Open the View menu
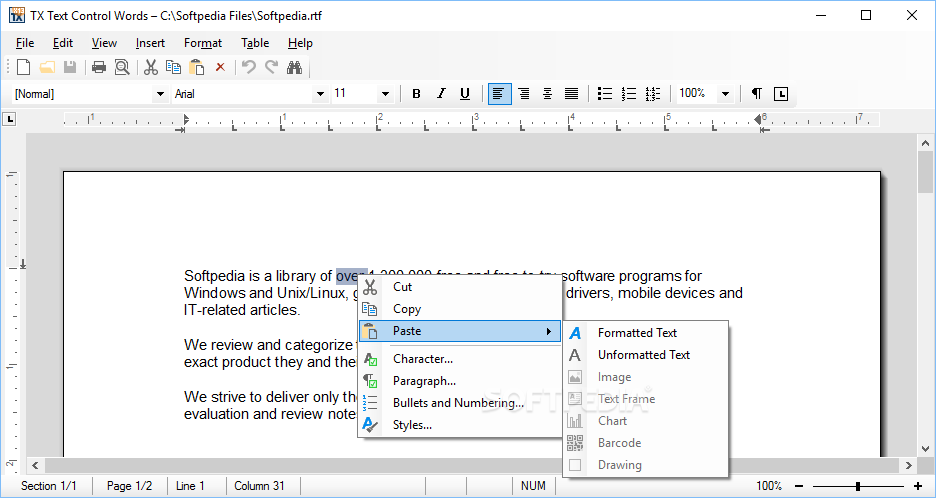The image size is (936, 498). point(104,43)
